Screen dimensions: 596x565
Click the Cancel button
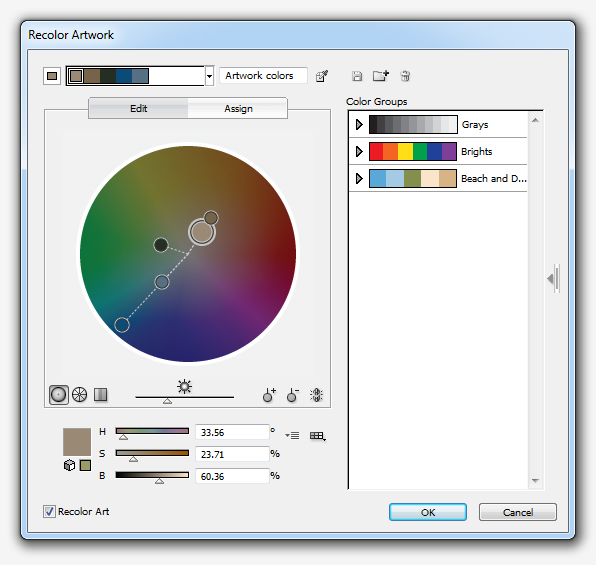(518, 512)
